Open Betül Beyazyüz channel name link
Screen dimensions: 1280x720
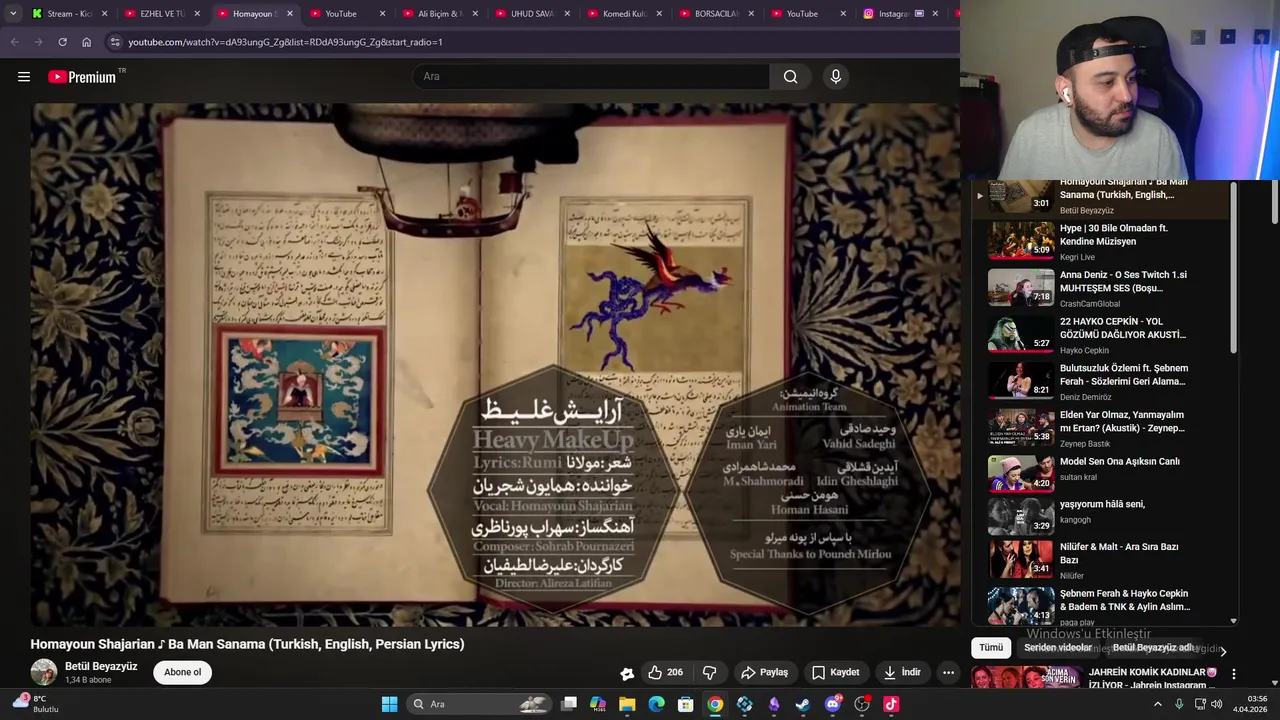click(101, 666)
